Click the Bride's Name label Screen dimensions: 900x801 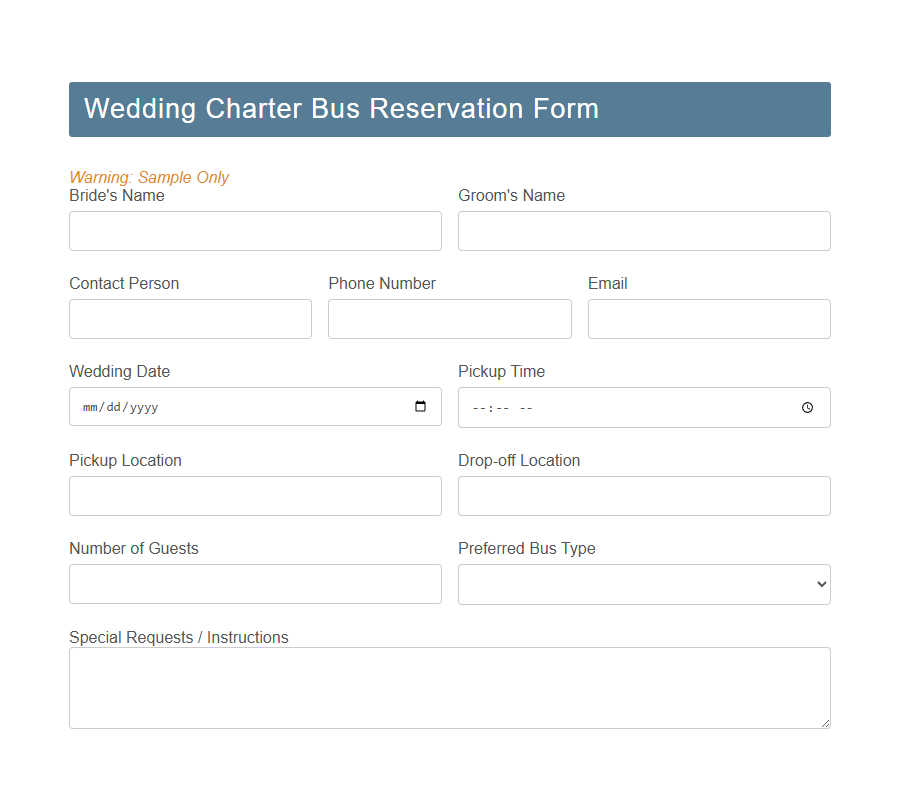(x=116, y=195)
